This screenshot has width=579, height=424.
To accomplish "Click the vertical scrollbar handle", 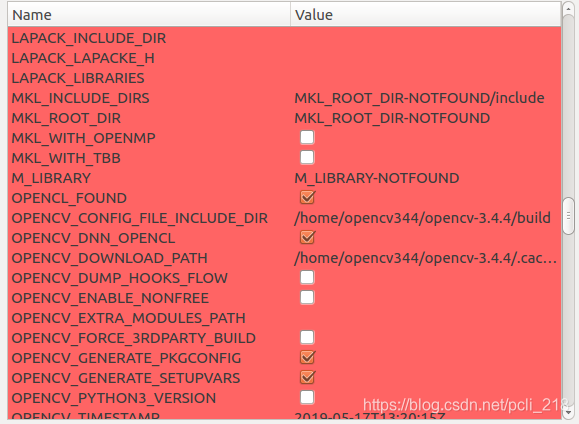I will click(569, 216).
